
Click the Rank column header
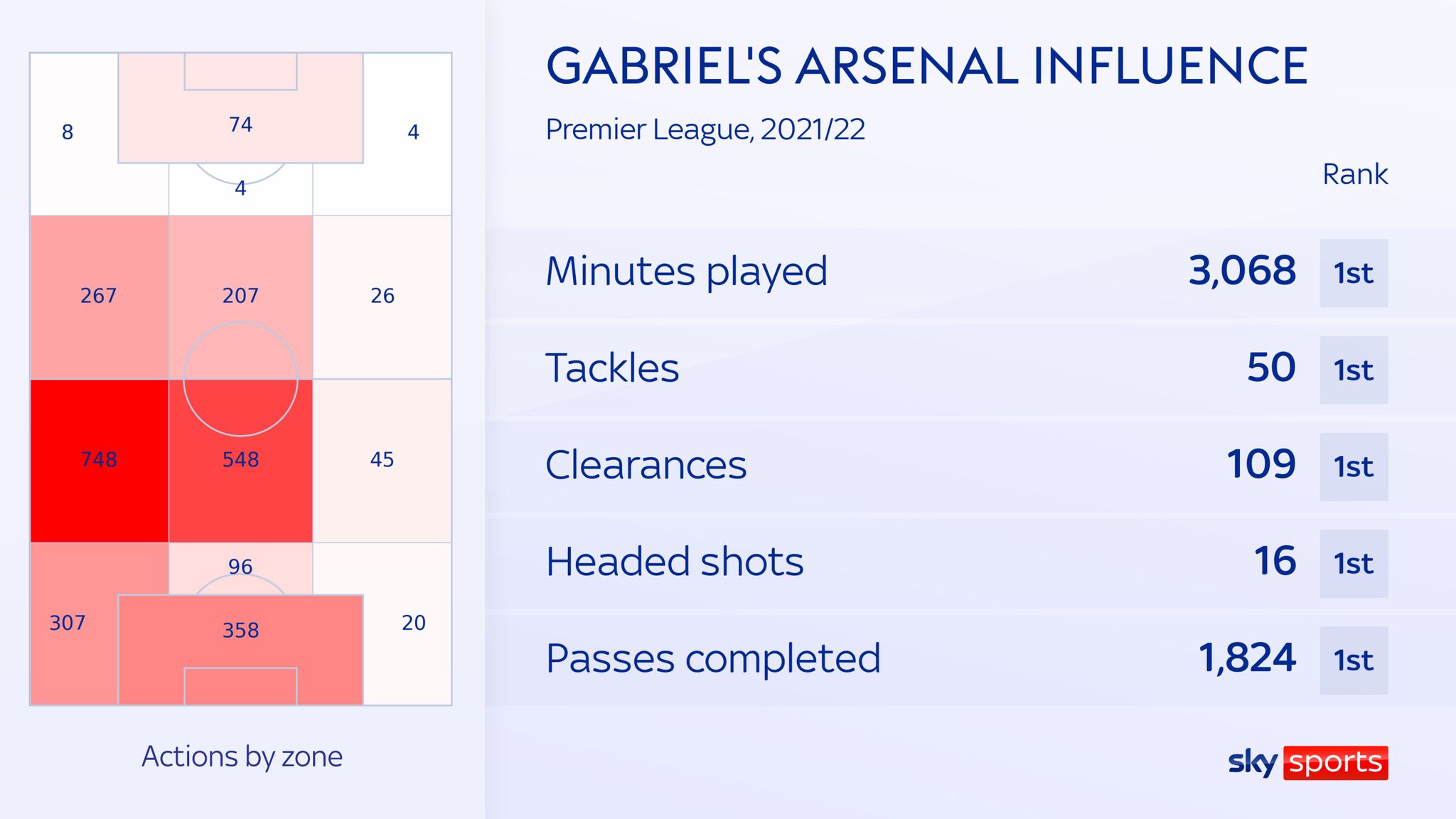pos(1355,174)
